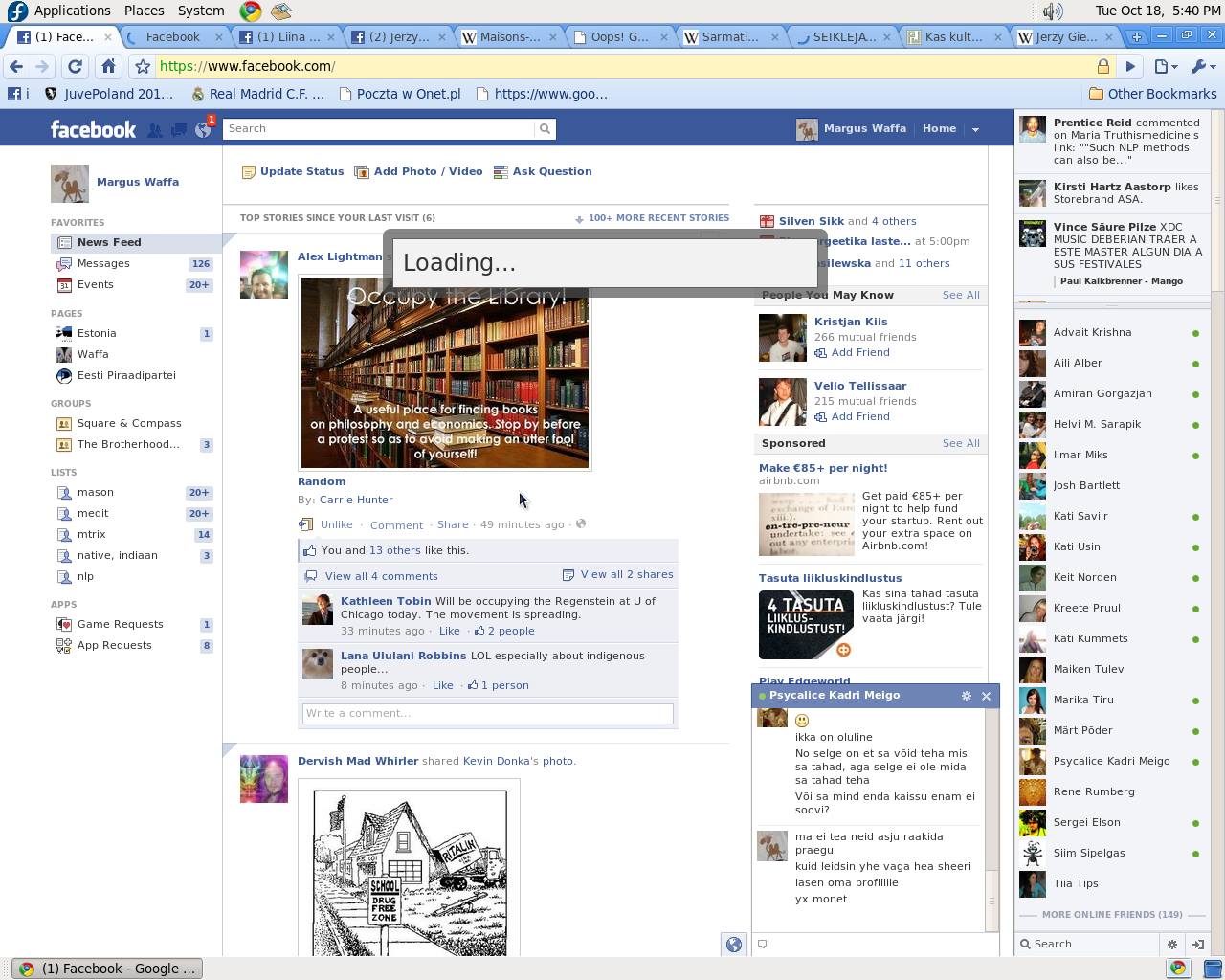Click the Write a comment field

488,713
